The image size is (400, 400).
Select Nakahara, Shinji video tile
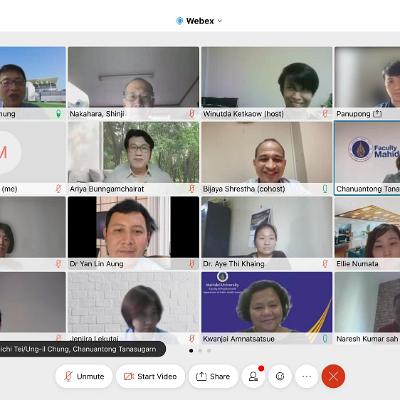click(x=133, y=83)
